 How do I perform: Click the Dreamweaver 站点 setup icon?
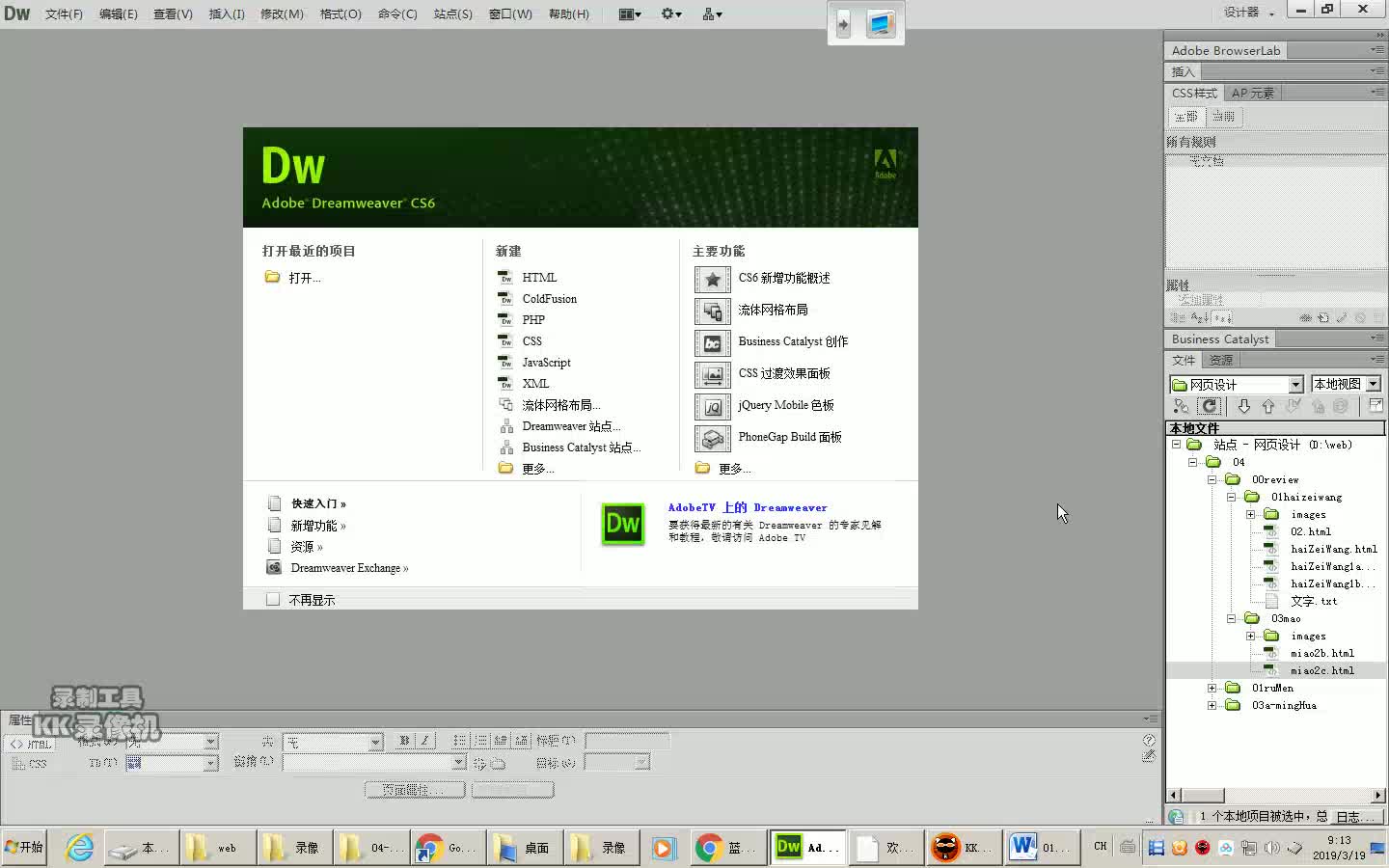coord(505,426)
